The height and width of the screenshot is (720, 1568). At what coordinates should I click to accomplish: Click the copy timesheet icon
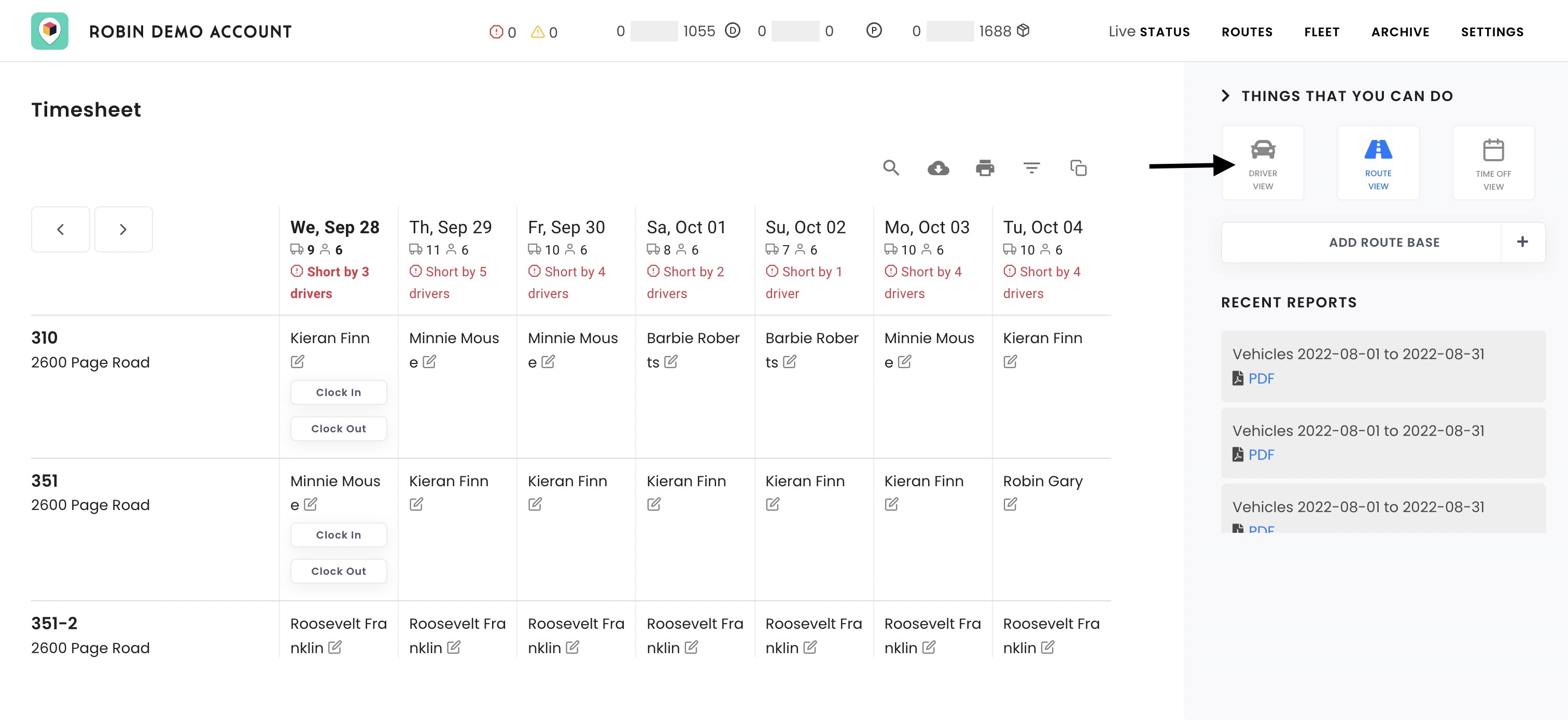[x=1078, y=168]
